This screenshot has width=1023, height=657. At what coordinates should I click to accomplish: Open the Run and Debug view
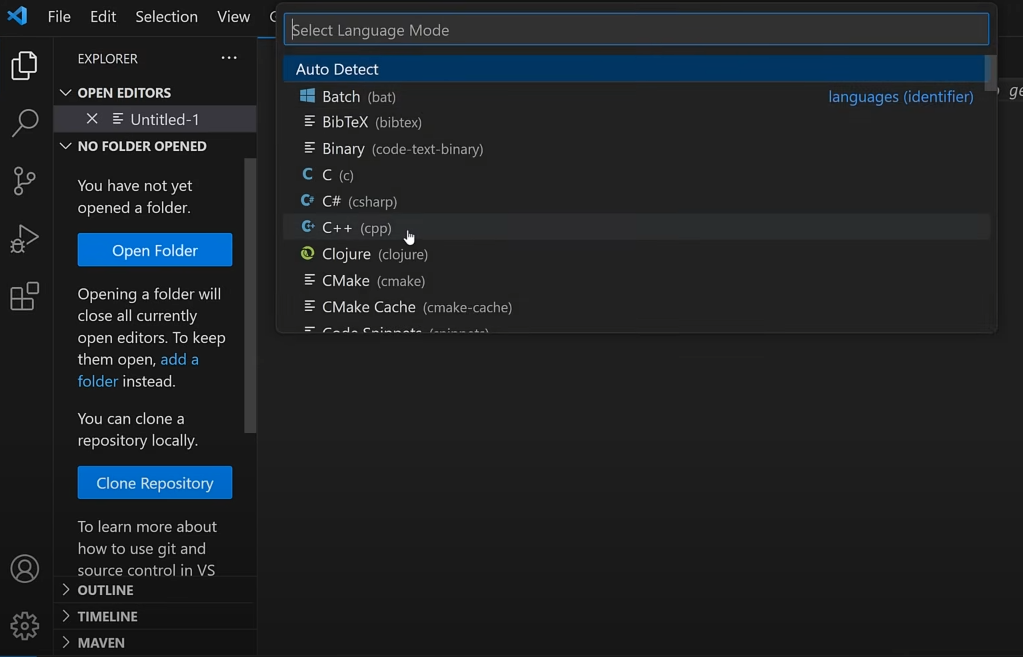click(x=24, y=238)
